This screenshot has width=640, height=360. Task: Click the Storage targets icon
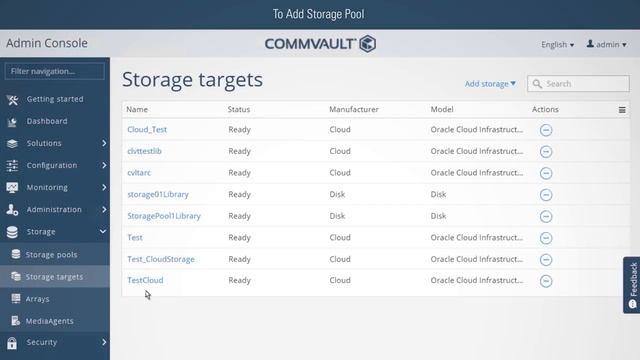[16, 276]
